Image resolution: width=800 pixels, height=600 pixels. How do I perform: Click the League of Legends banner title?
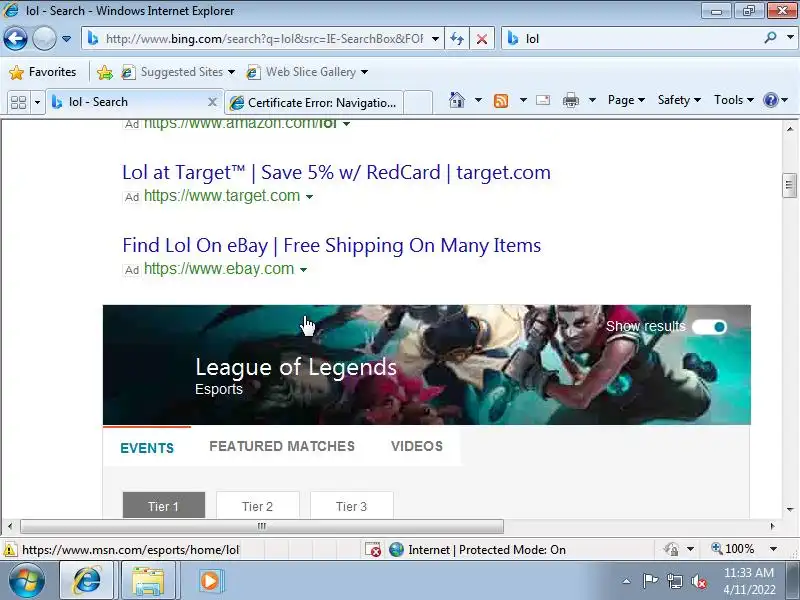(296, 367)
